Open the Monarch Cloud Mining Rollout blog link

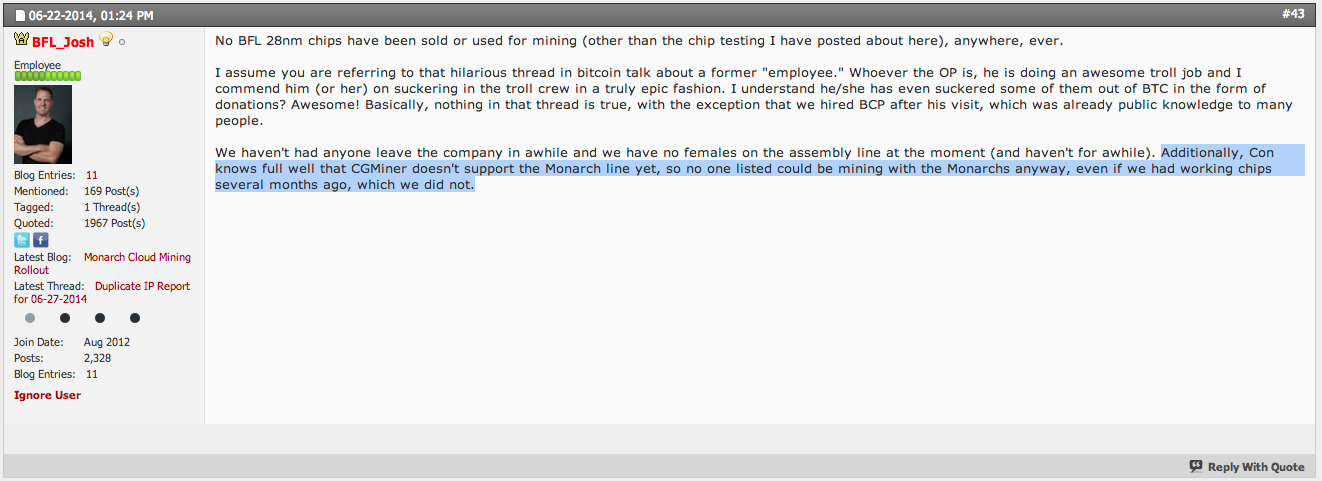[102, 264]
